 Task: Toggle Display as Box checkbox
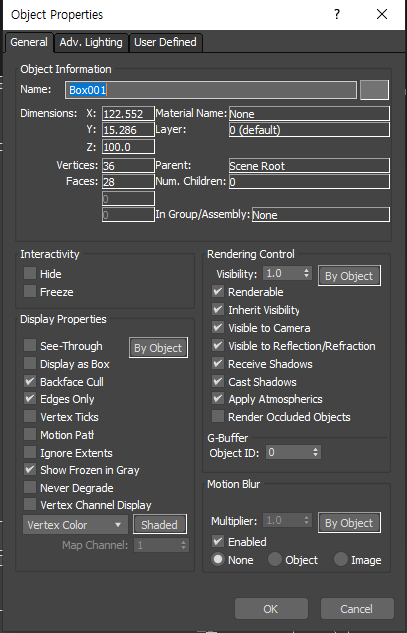tap(30, 364)
